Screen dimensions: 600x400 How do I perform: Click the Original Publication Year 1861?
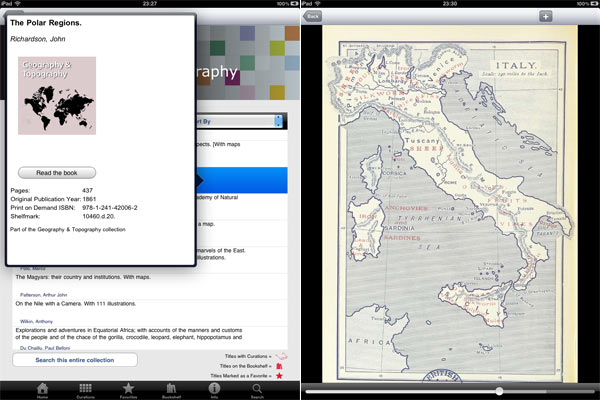89,199
